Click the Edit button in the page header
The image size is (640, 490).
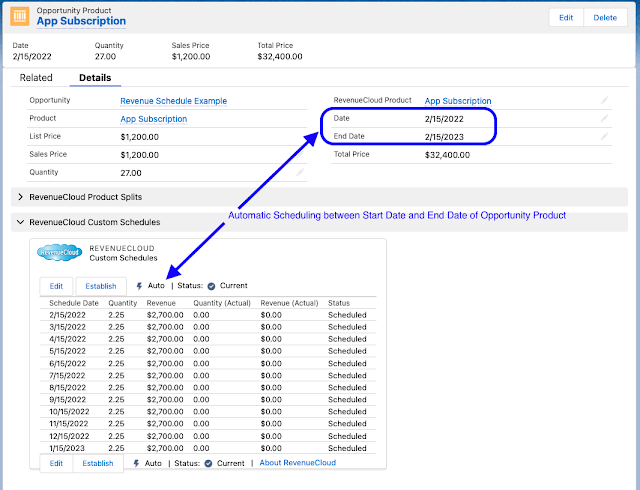[x=566, y=18]
